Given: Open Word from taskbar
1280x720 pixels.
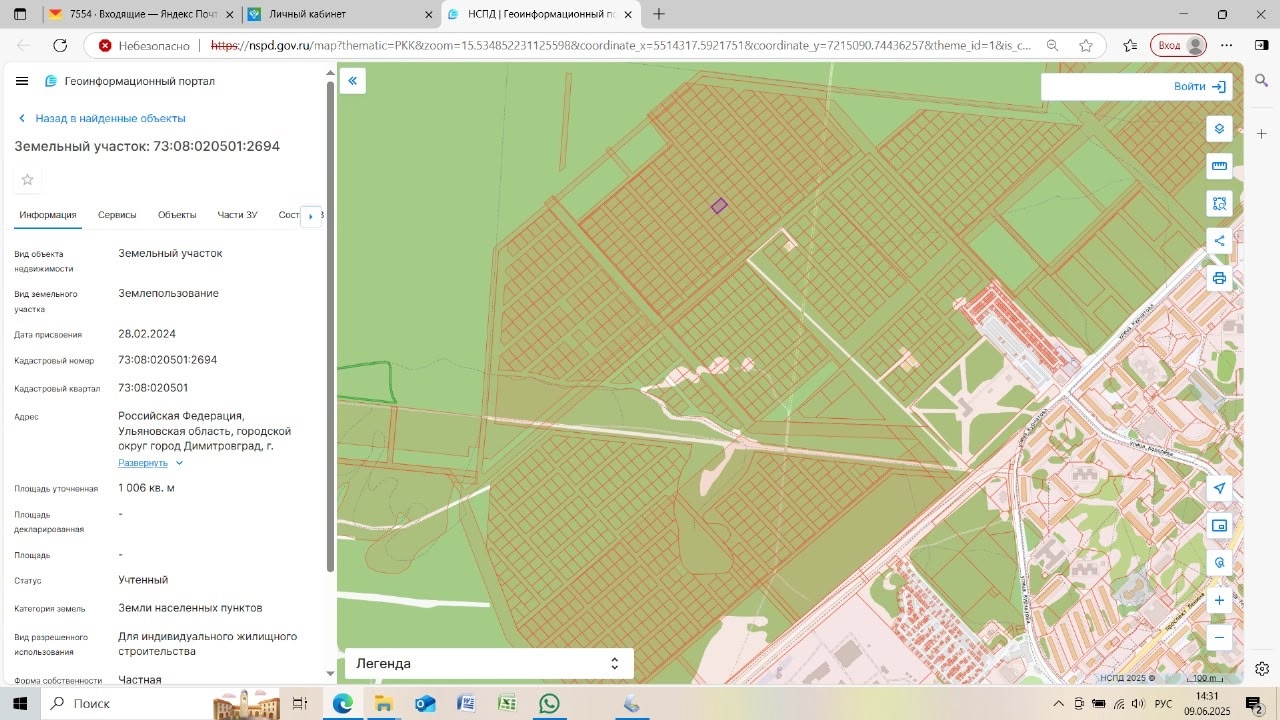Looking at the screenshot, I should (x=466, y=704).
